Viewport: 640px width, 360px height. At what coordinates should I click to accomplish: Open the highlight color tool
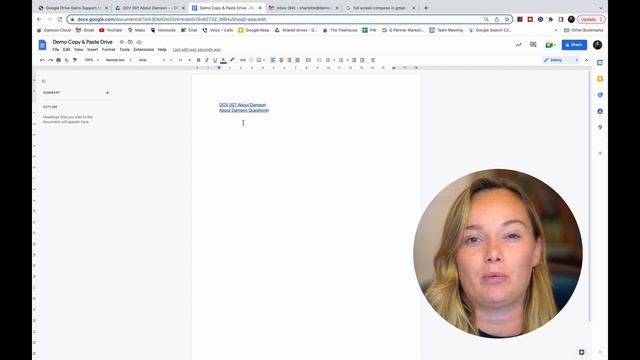click(232, 60)
